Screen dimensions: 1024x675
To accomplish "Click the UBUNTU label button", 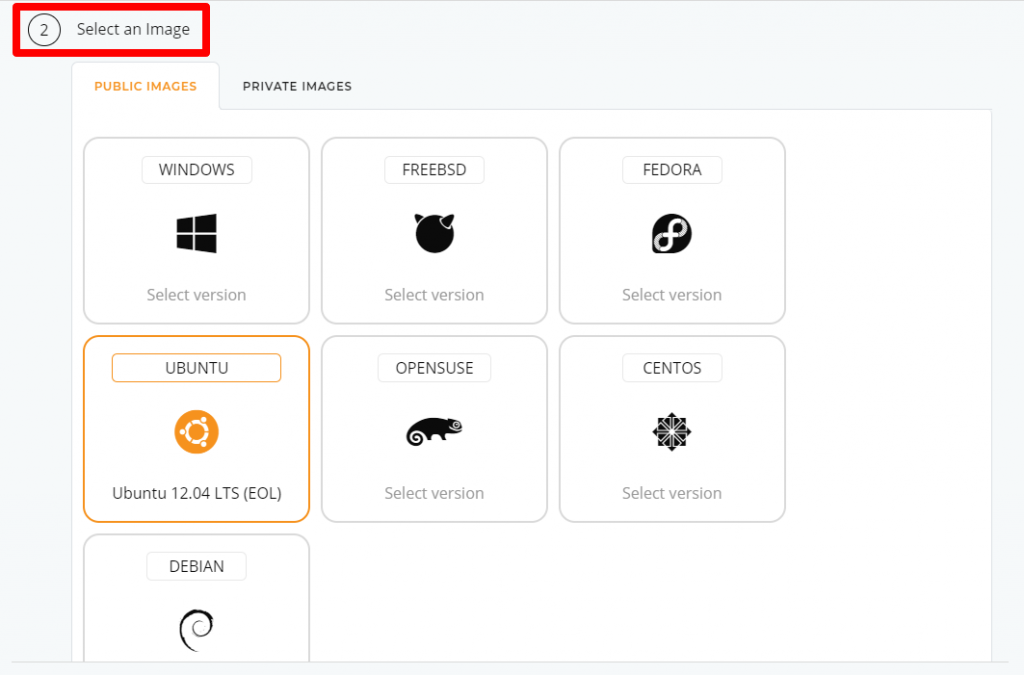I will [x=197, y=368].
